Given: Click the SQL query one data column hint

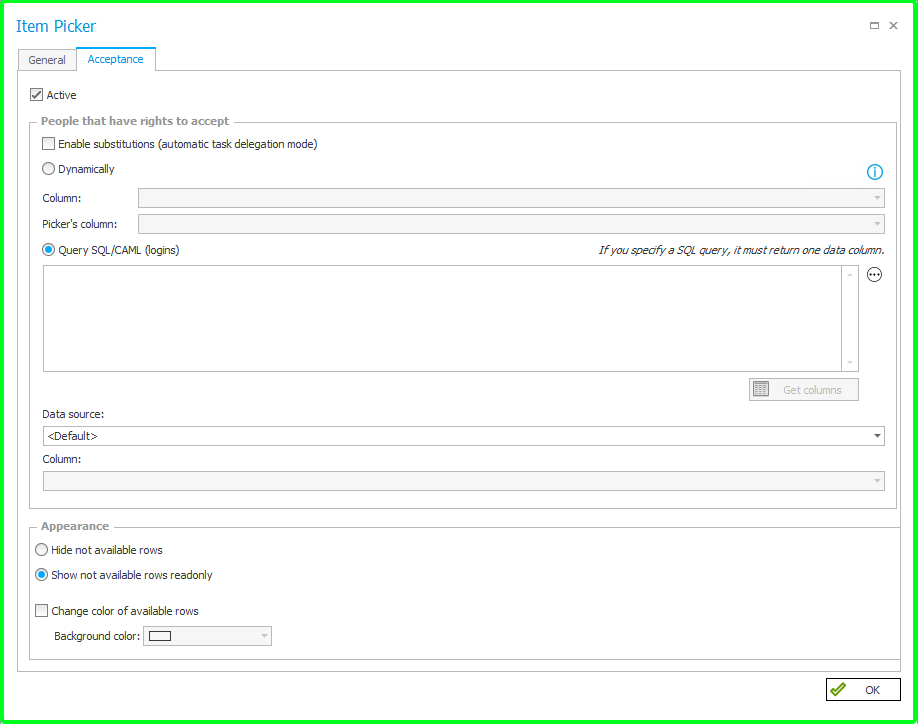Looking at the screenshot, I should (741, 250).
